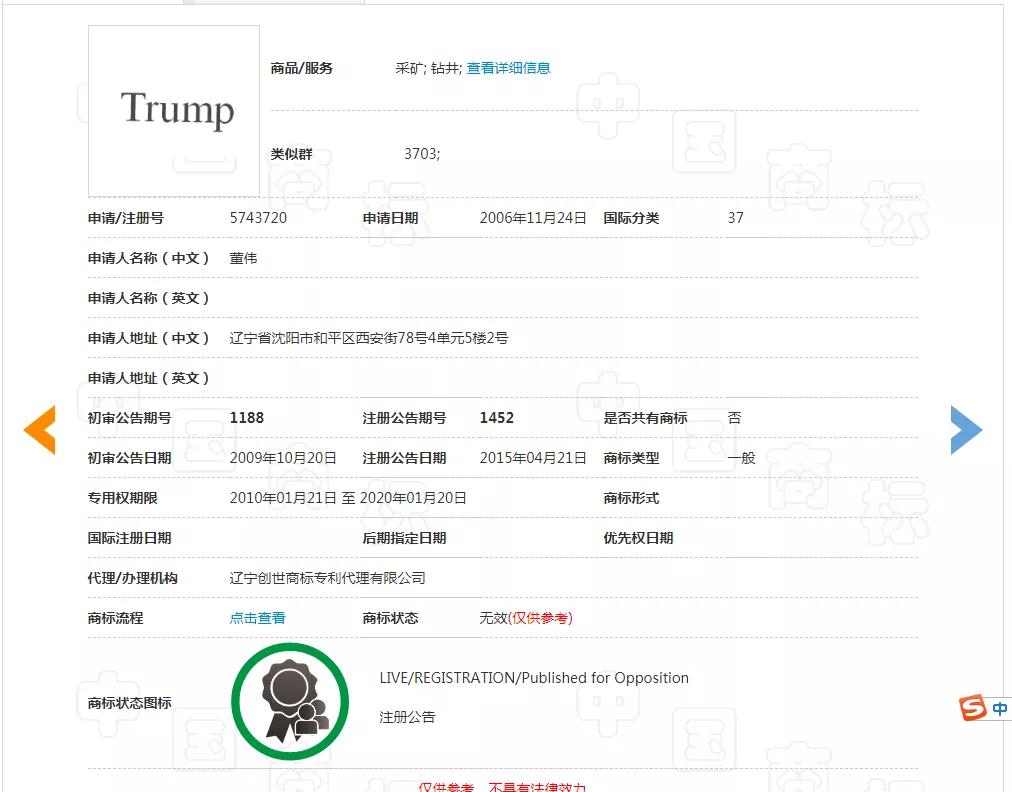Click the 后期指定日期 field label
Screen dimensions: 1012x792
coord(404,538)
